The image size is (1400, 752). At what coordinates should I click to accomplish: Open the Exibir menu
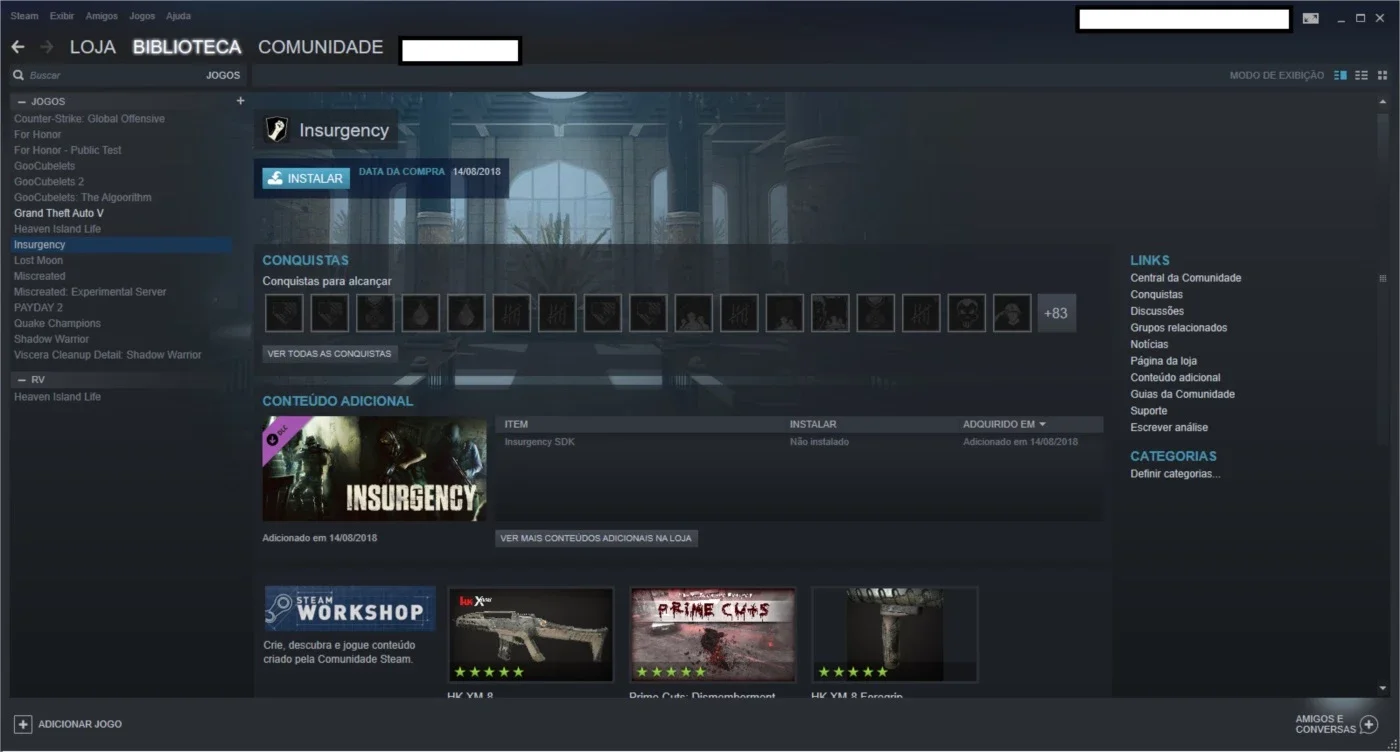(x=62, y=16)
